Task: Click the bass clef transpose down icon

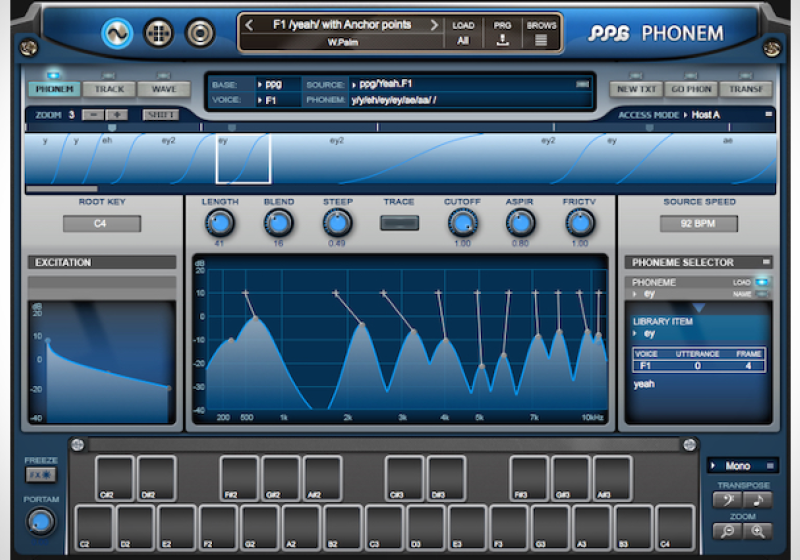Action: (727, 500)
